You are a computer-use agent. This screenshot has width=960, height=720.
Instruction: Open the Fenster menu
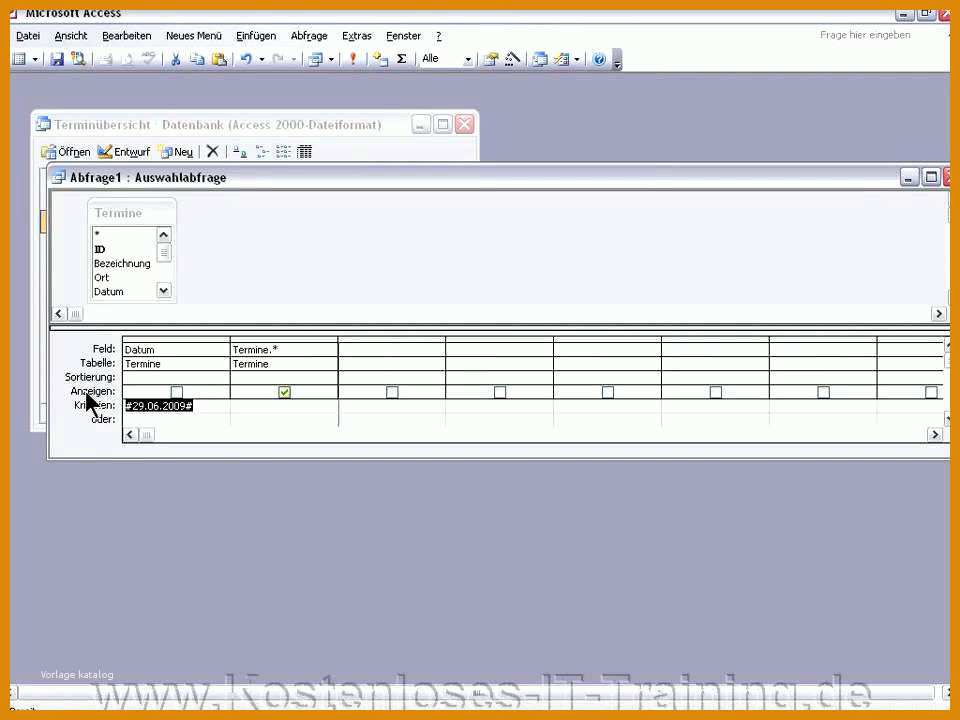[x=403, y=36]
